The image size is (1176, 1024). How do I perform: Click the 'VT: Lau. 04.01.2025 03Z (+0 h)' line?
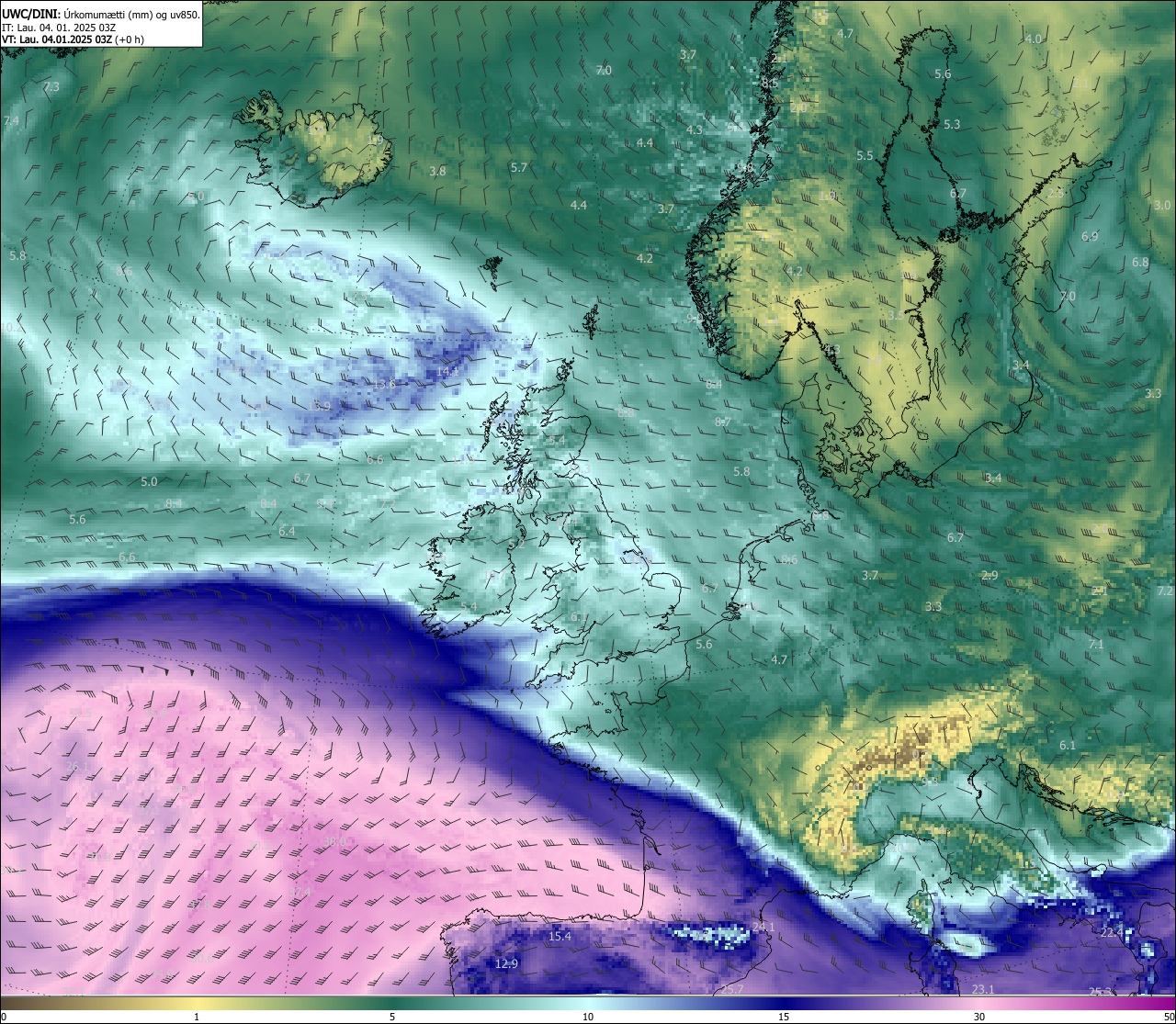point(73,39)
